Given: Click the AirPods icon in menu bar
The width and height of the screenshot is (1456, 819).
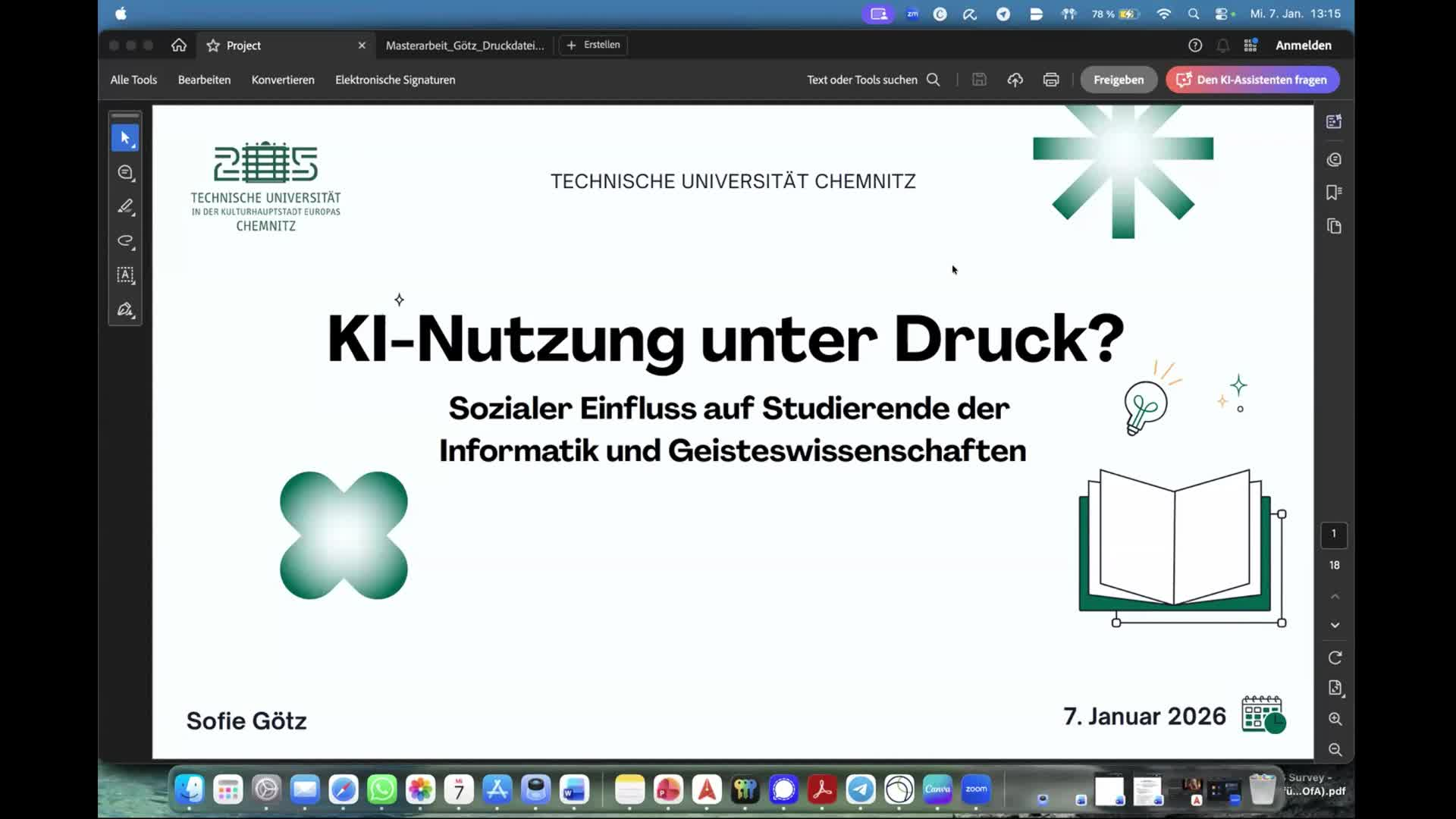Looking at the screenshot, I should (1068, 14).
